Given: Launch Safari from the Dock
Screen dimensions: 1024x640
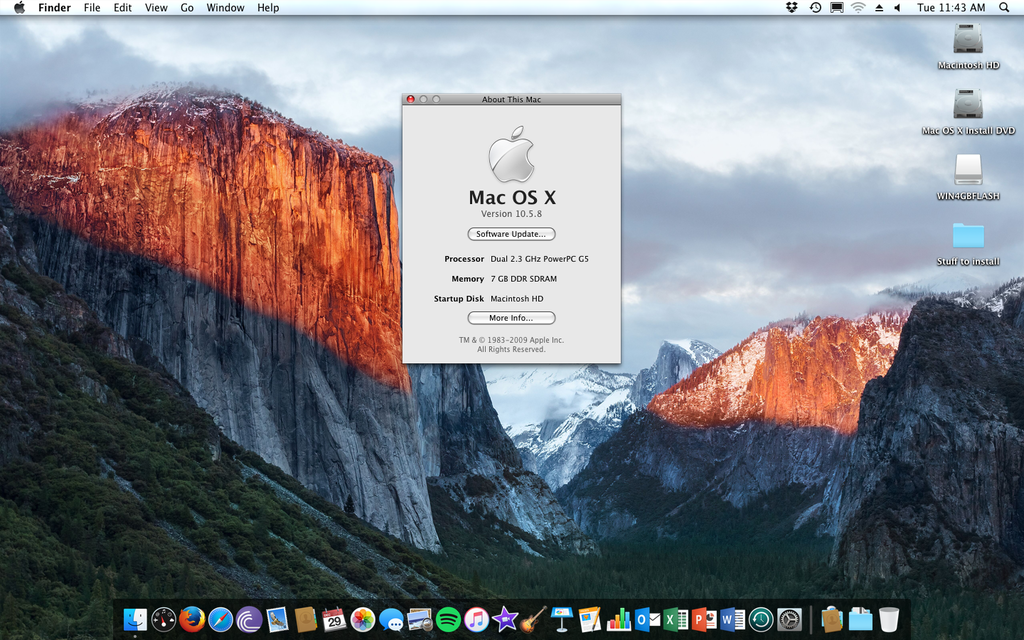Looking at the screenshot, I should coord(221,618).
